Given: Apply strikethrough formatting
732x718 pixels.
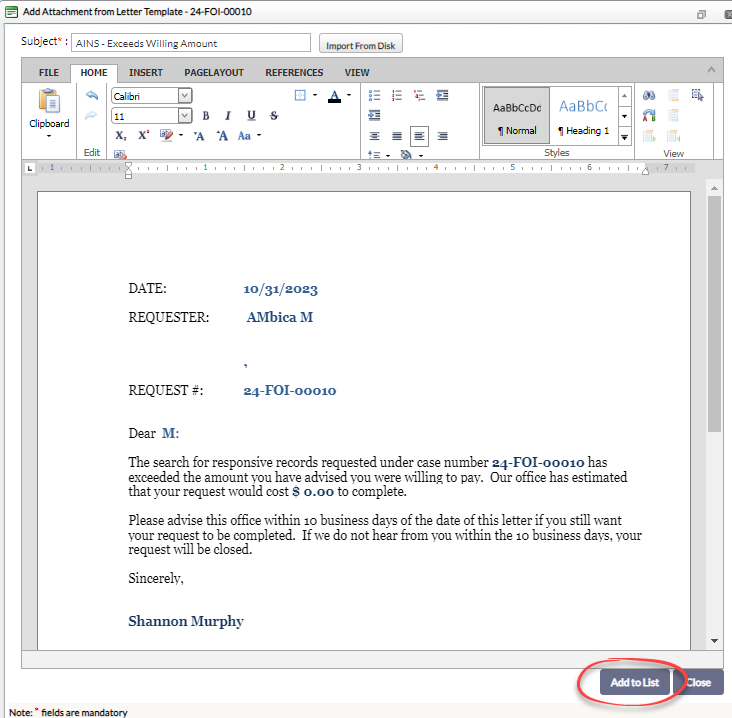Looking at the screenshot, I should click(x=274, y=116).
